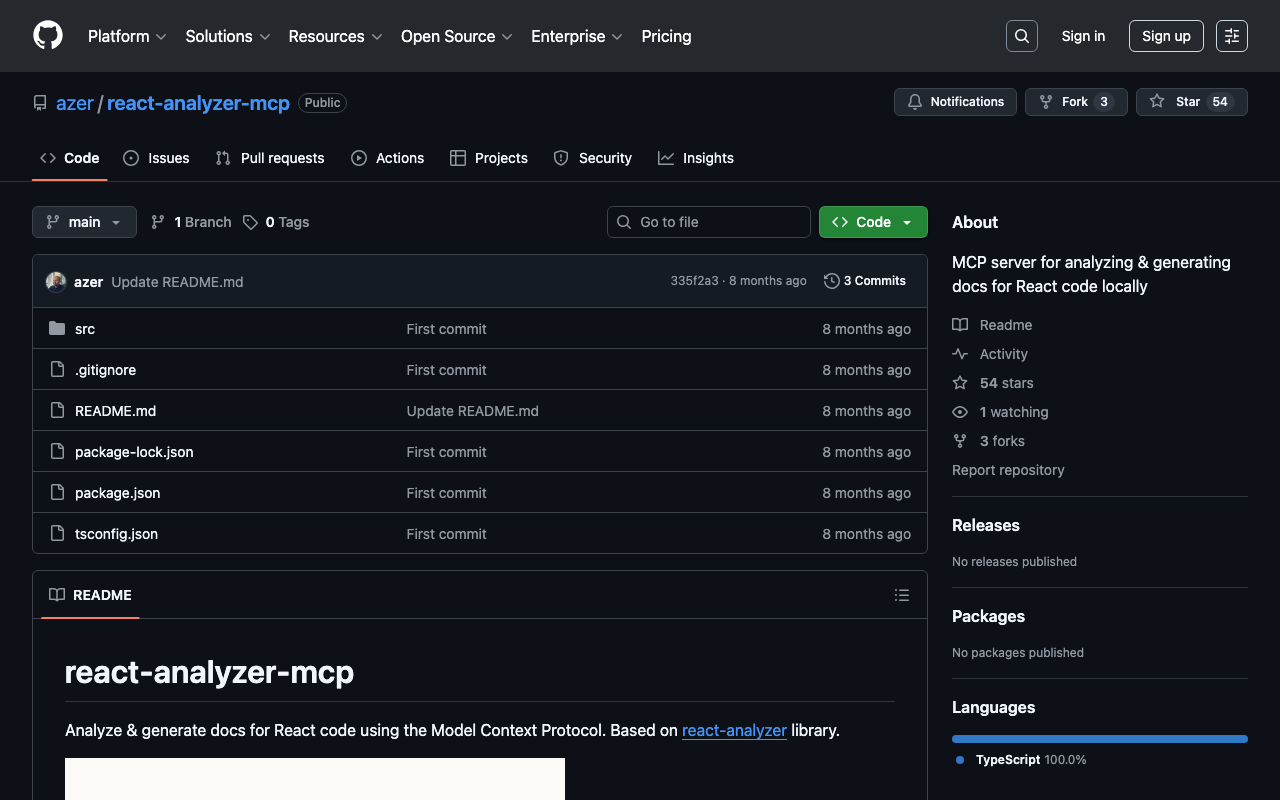Toggle Notifications for this repository
The width and height of the screenshot is (1280, 800).
point(955,102)
